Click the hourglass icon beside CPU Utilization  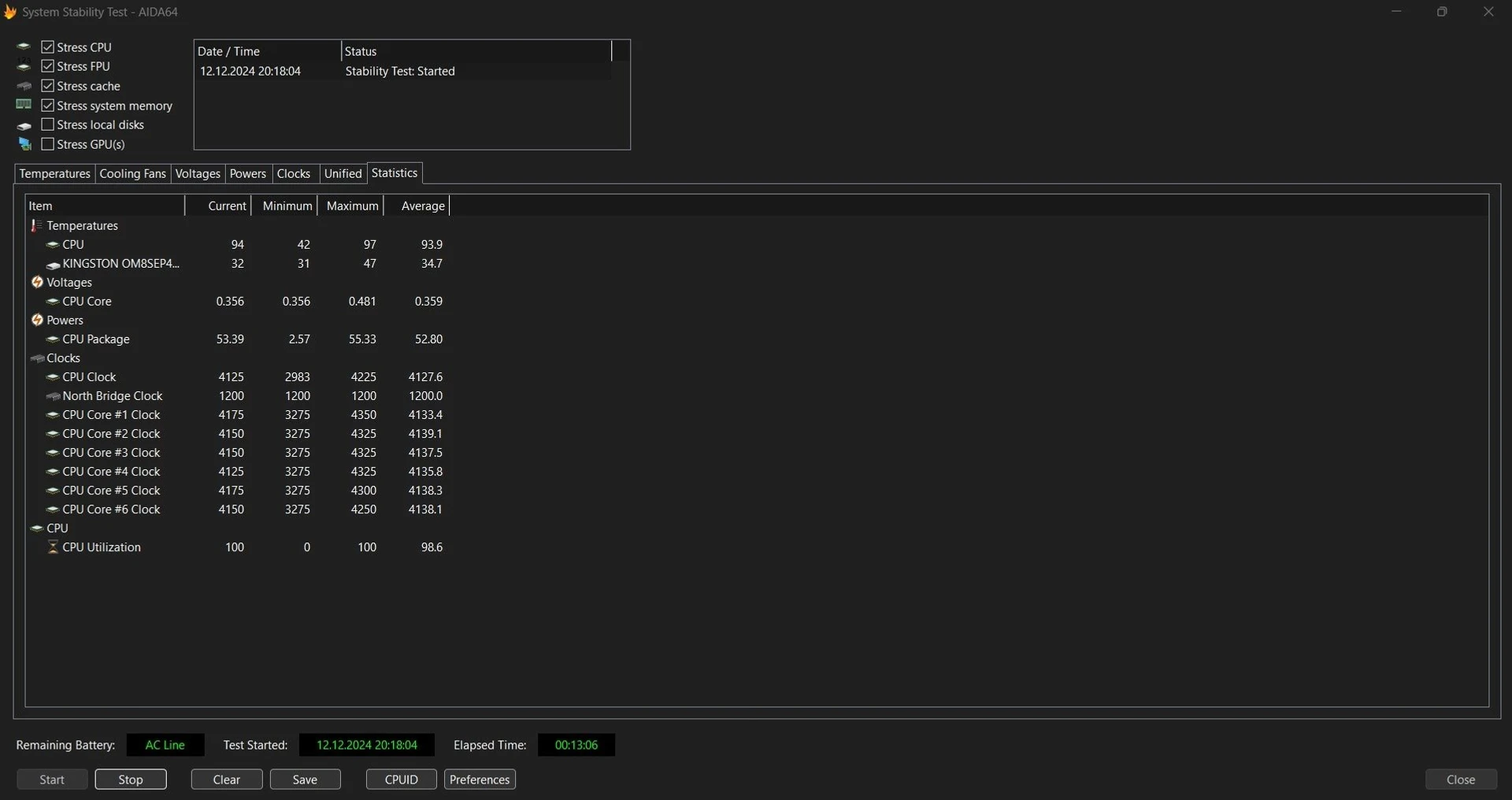pos(53,547)
